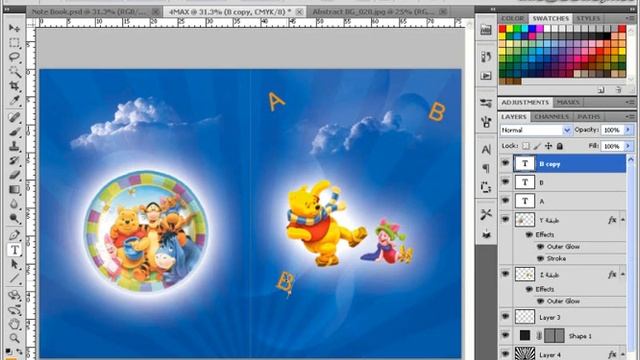Expand effects of Layer 4
Screen dimensions: 640x360
pos(623,355)
